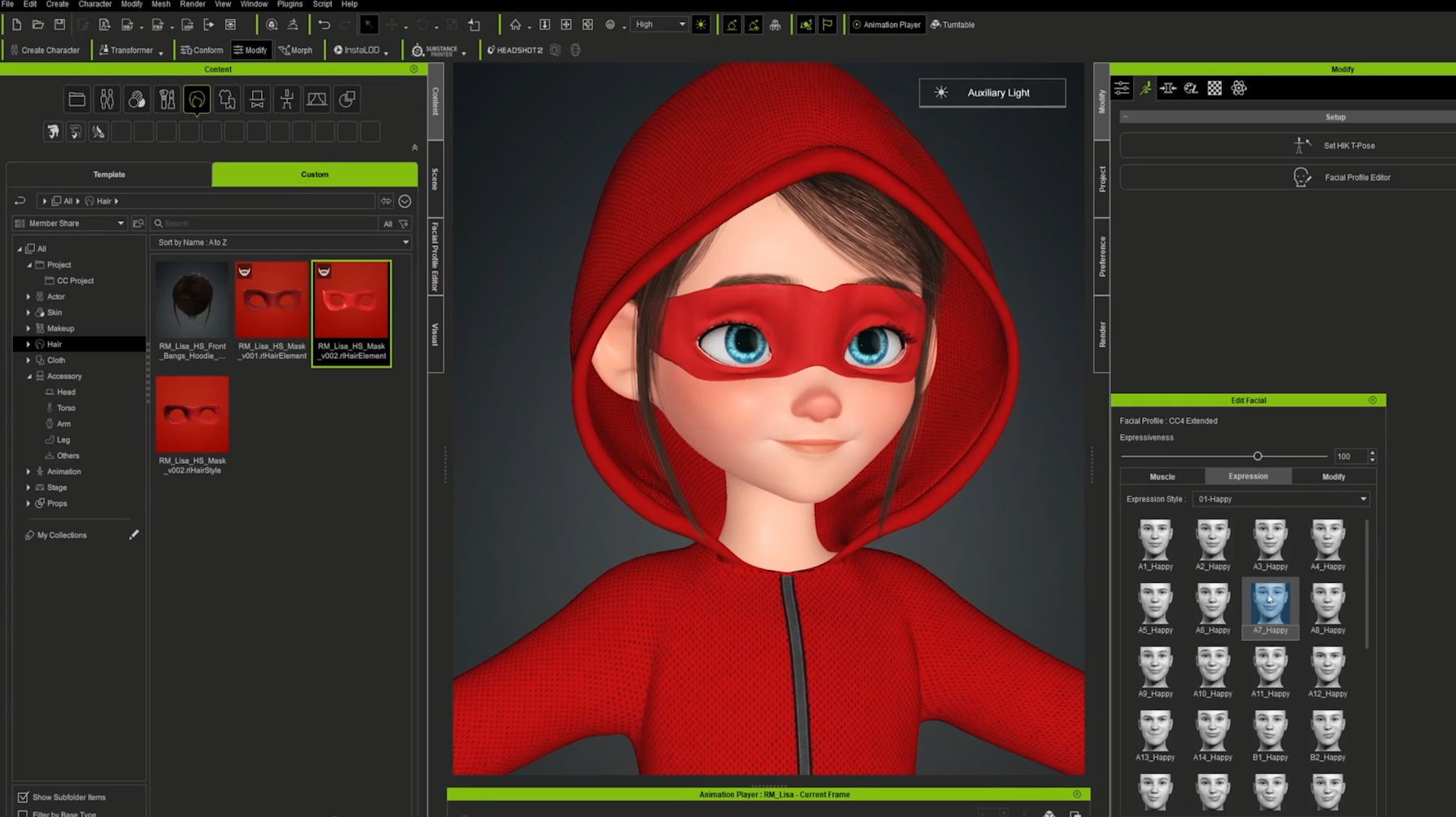
Task: Open the Attribute sliders tab in Modify
Action: pos(1122,88)
